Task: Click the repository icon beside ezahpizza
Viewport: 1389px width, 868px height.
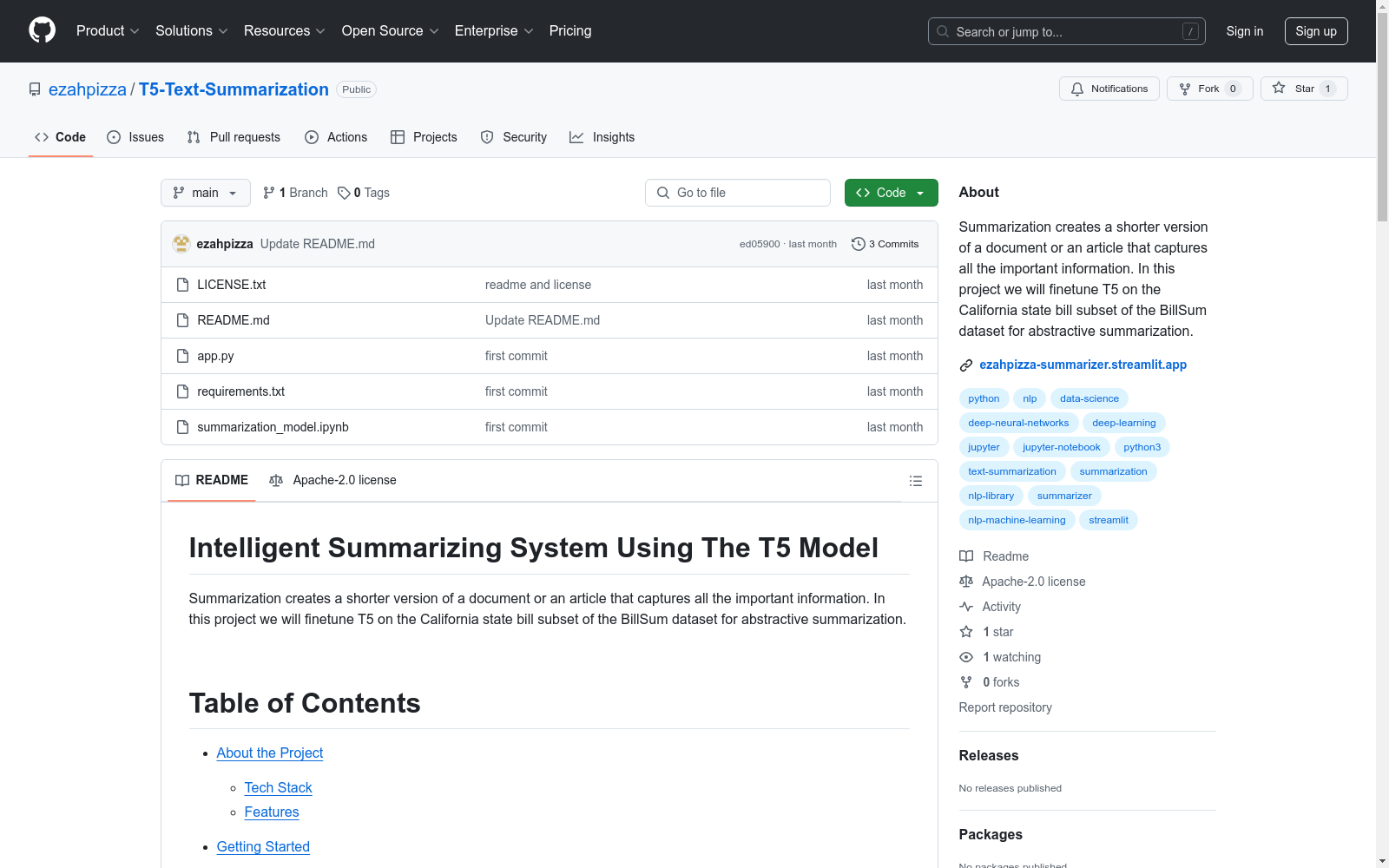Action: coord(35,89)
